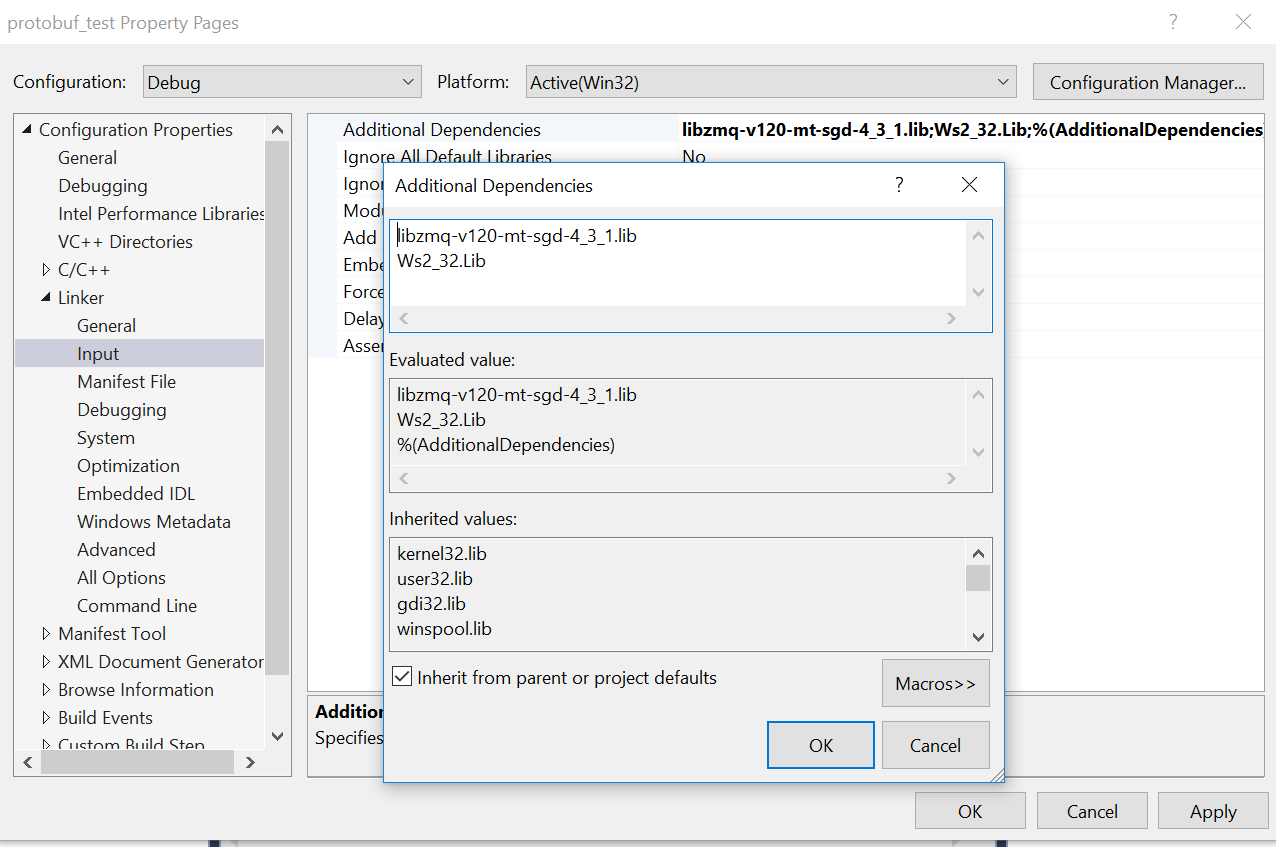This screenshot has width=1276, height=847.
Task: Click the Apply button
Action: click(1213, 811)
